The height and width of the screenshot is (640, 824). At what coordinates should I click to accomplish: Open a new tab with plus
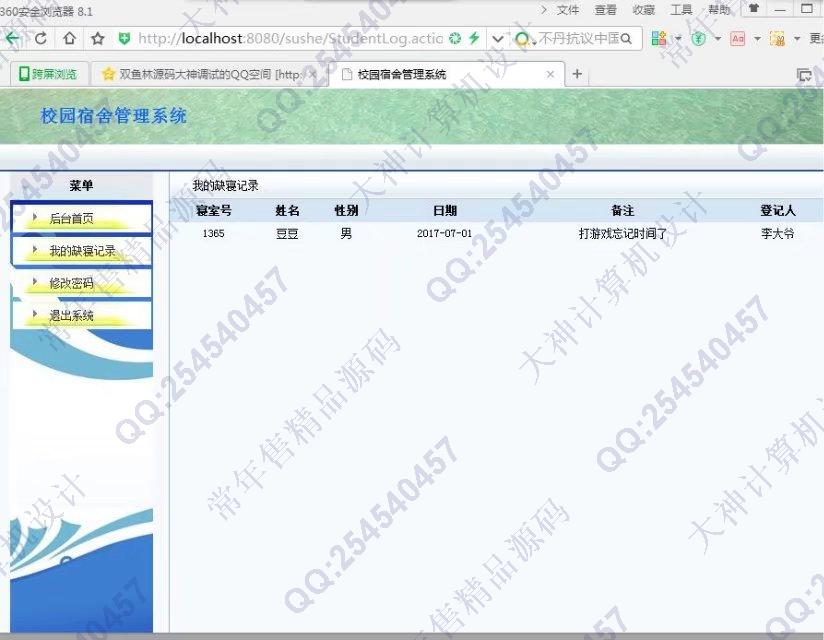(x=577, y=74)
